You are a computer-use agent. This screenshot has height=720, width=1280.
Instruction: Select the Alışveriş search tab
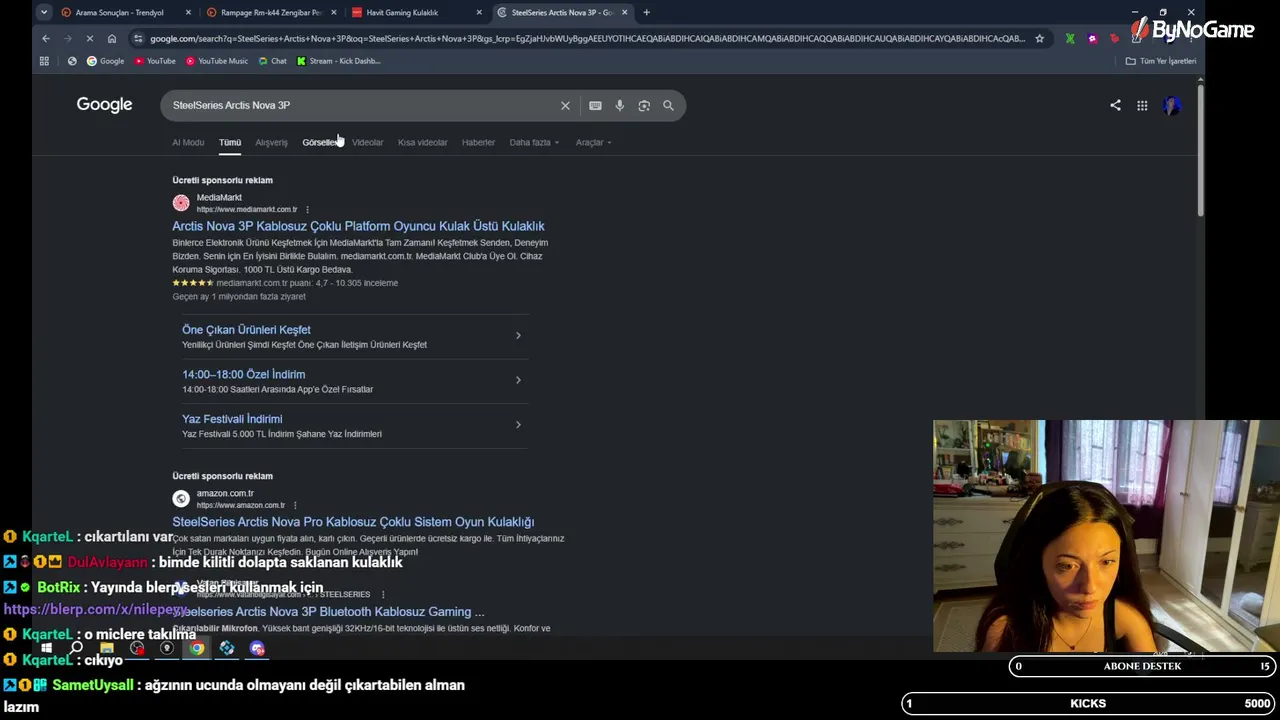[x=271, y=142]
